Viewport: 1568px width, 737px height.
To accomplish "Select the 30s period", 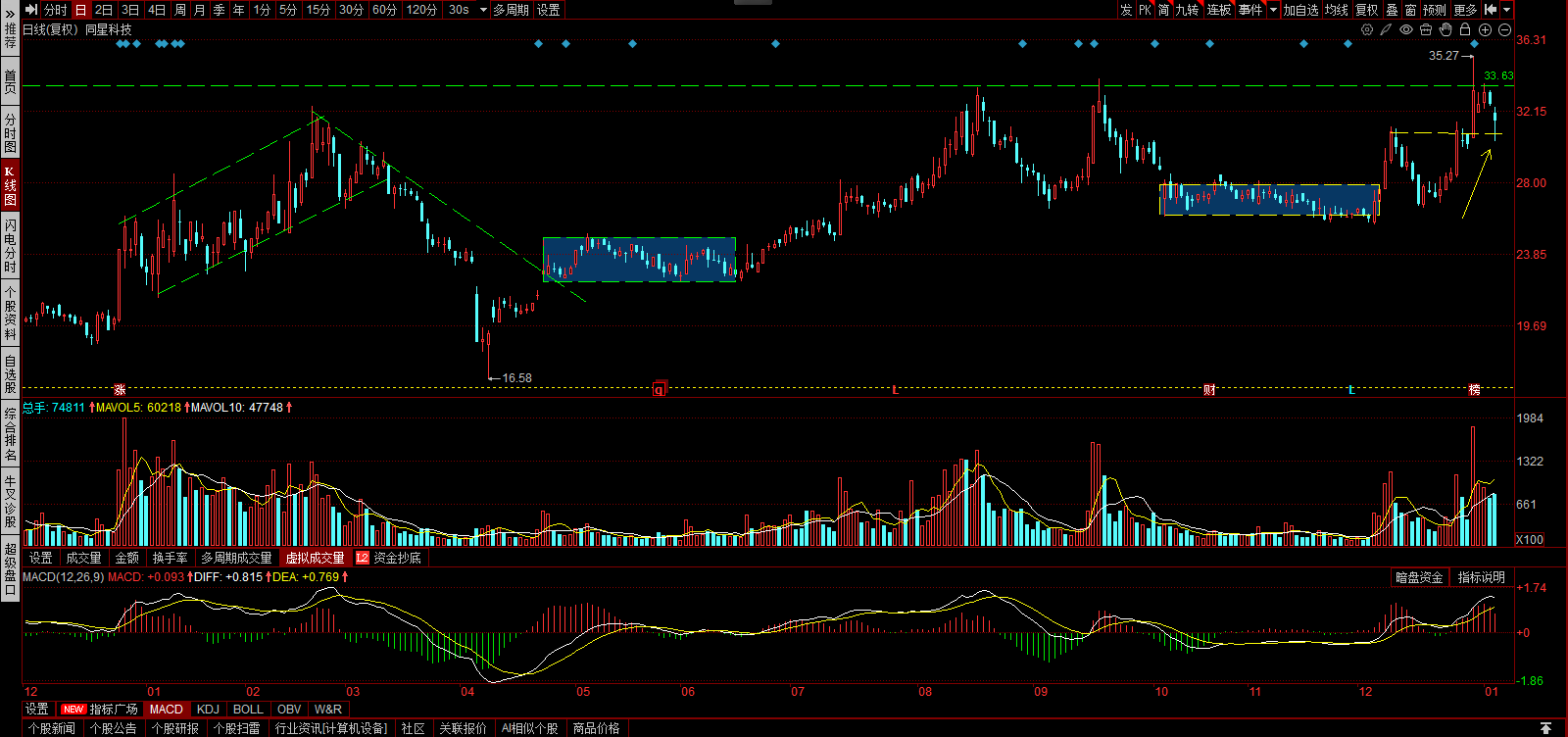I will [x=459, y=10].
